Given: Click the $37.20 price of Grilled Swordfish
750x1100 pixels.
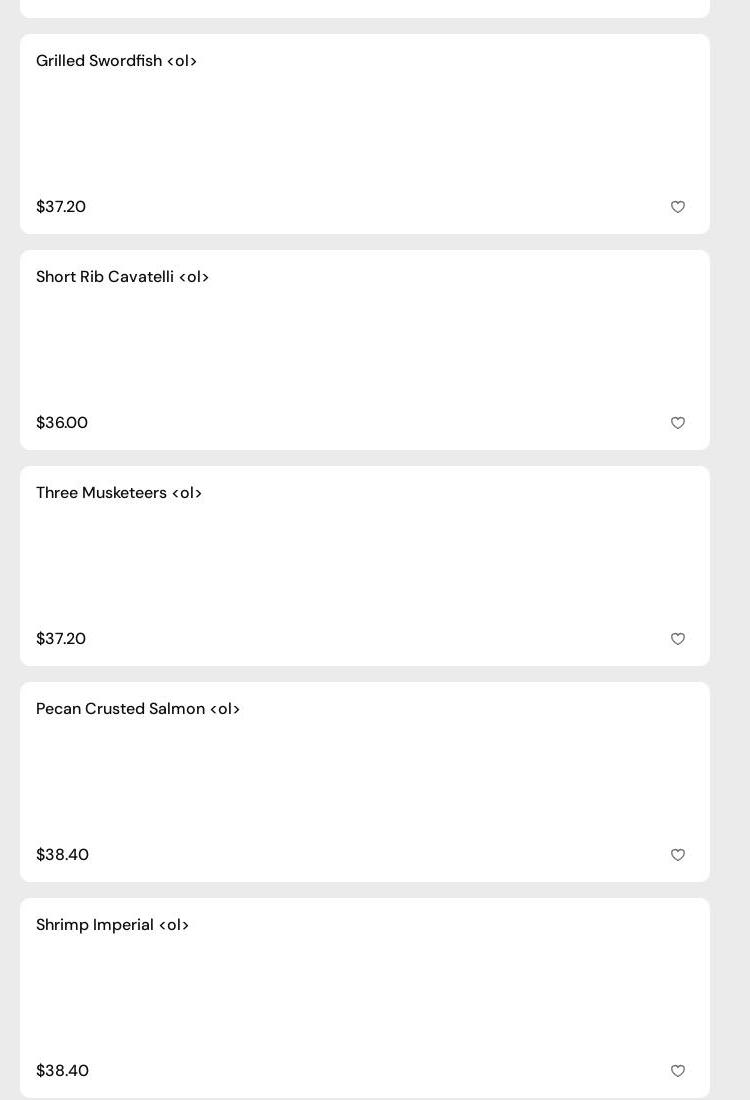Looking at the screenshot, I should tap(61, 207).
